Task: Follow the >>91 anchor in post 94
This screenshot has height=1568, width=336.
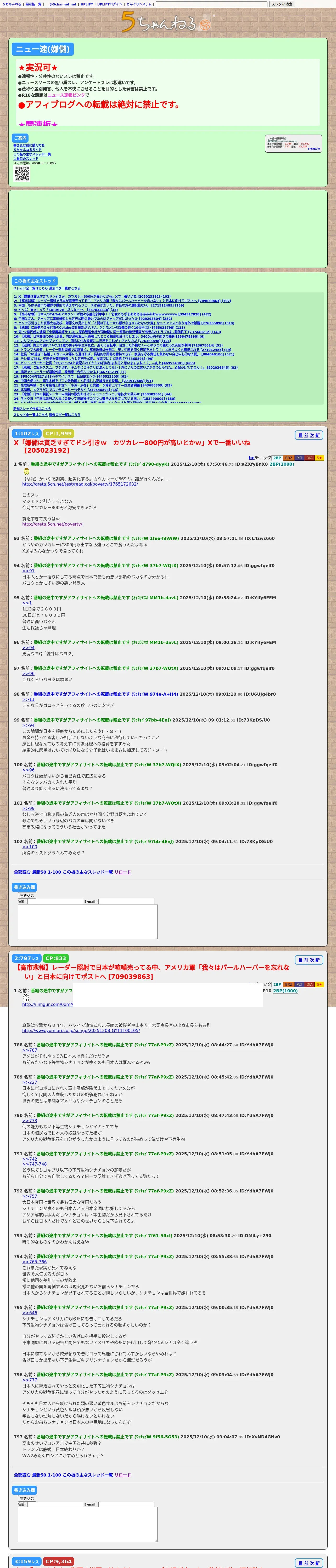Action: [x=29, y=571]
